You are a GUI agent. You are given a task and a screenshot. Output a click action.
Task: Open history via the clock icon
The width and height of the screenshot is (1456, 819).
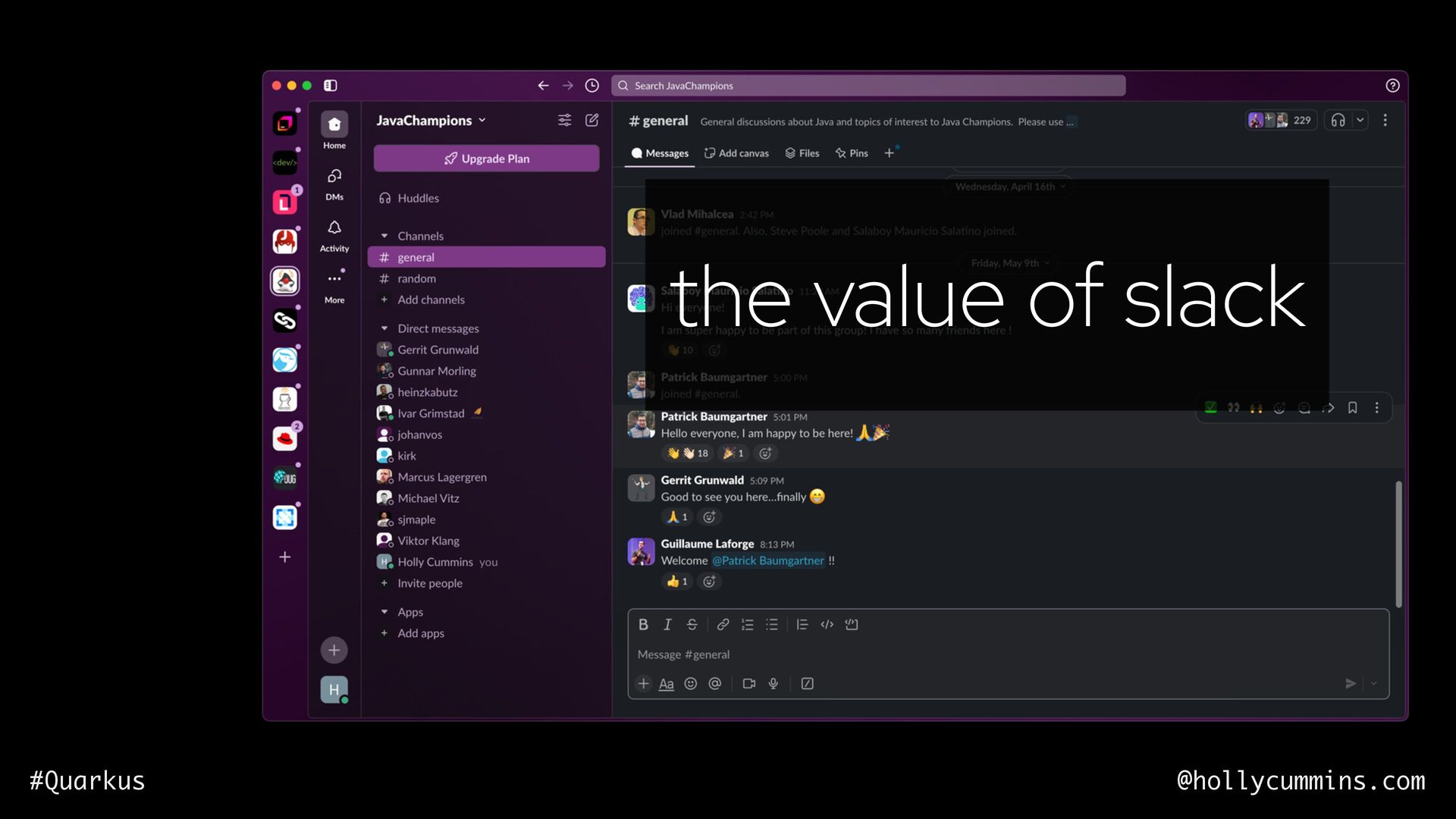point(592,86)
